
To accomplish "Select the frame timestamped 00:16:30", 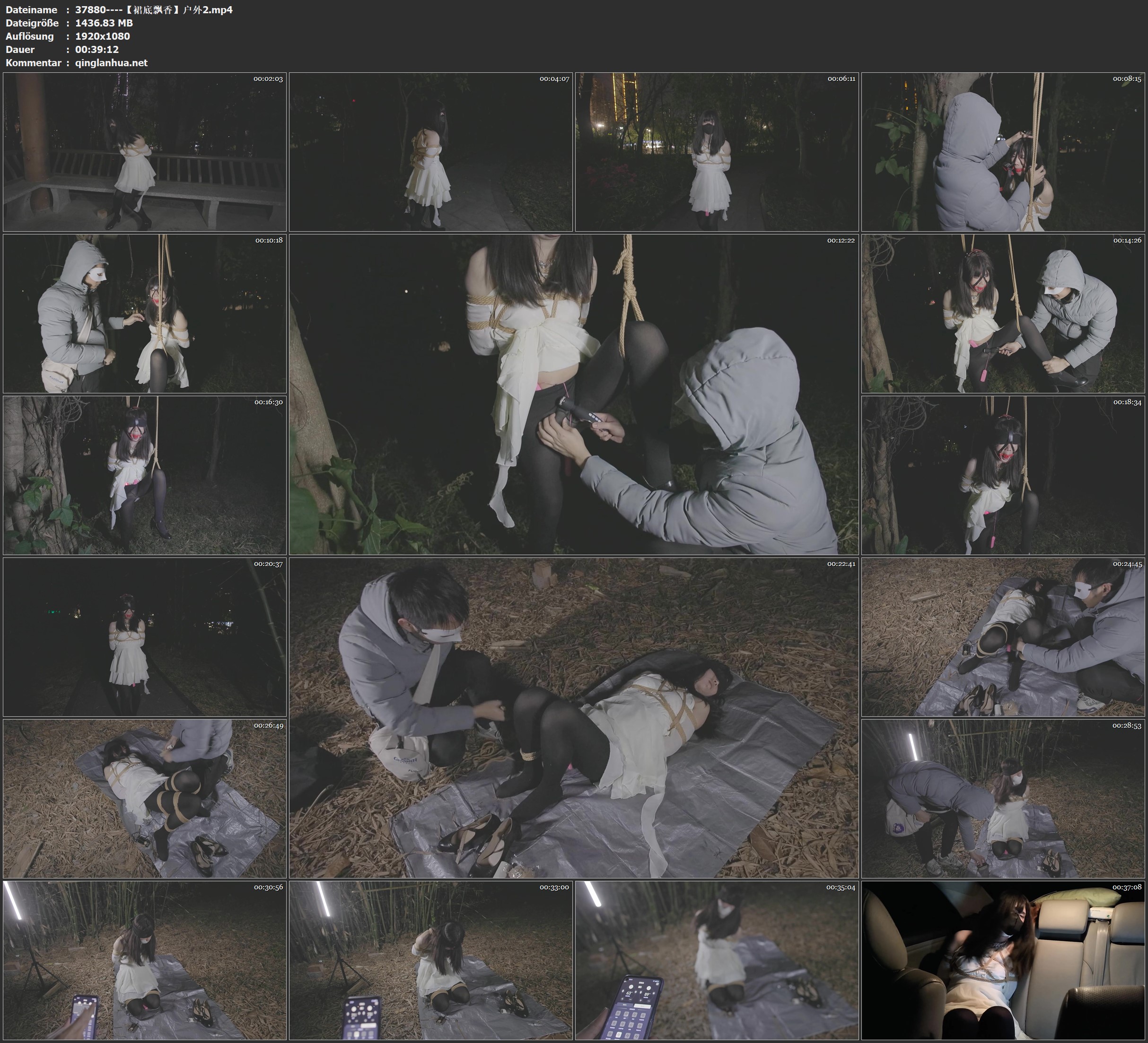I will click(x=145, y=475).
